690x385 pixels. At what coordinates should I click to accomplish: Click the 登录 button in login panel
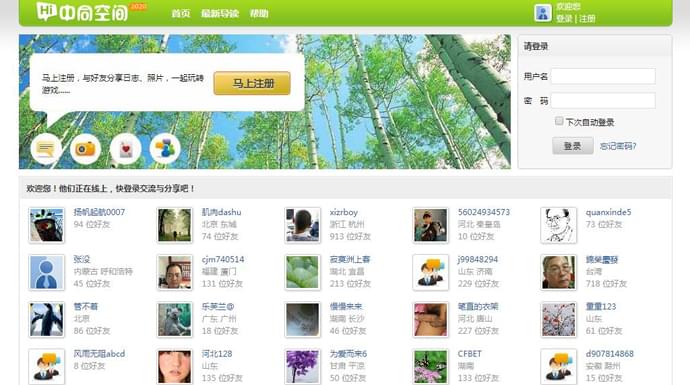point(573,146)
